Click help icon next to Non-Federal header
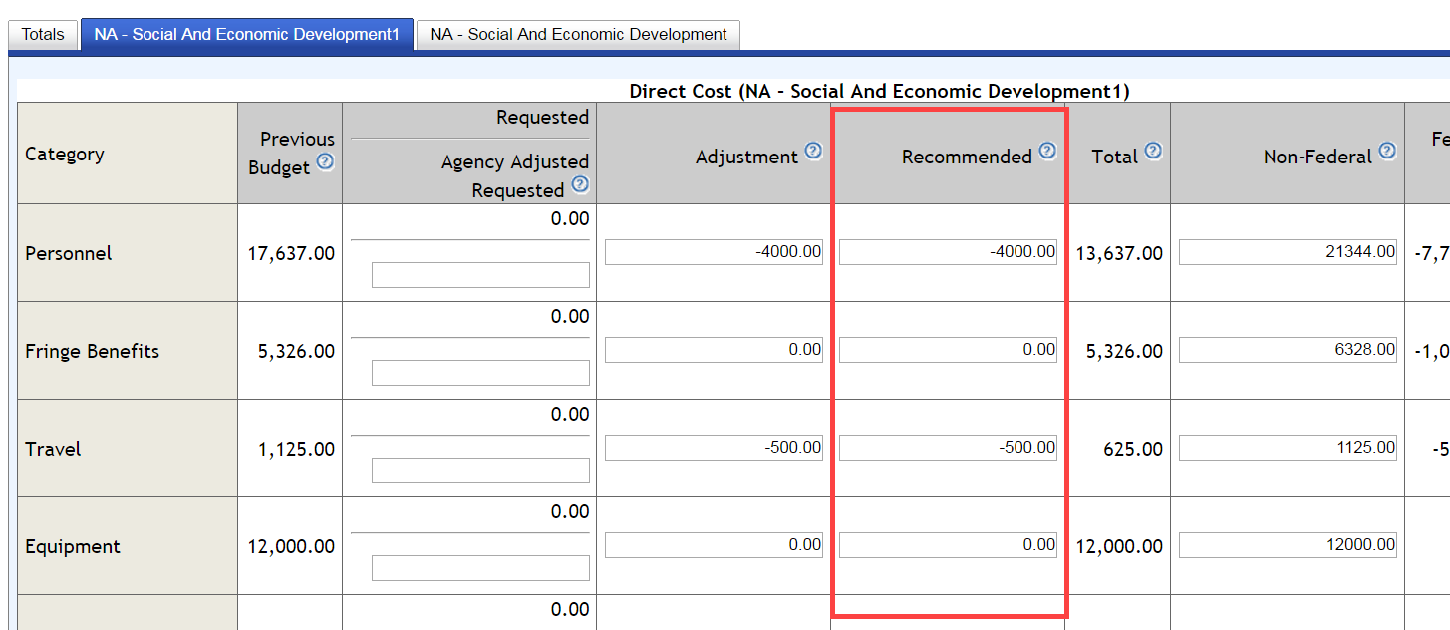This screenshot has height=630, width=1450. click(1387, 151)
